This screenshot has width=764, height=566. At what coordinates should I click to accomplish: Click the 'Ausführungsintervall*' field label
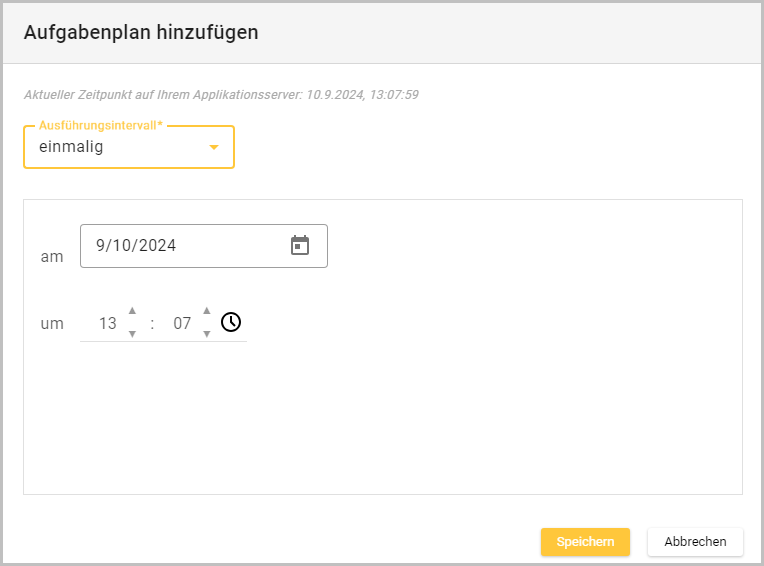pos(100,126)
